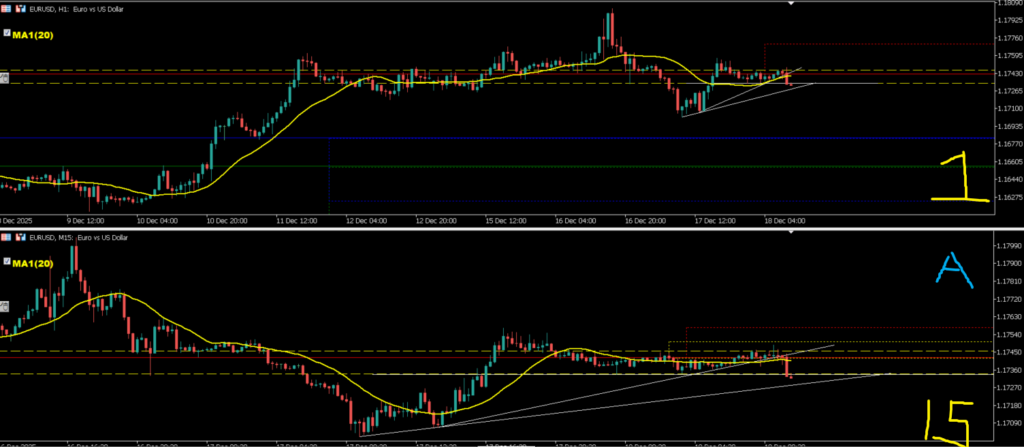Click the yellow hand-drawn "15" annotation
The width and height of the screenshot is (1024, 447).
(946, 423)
